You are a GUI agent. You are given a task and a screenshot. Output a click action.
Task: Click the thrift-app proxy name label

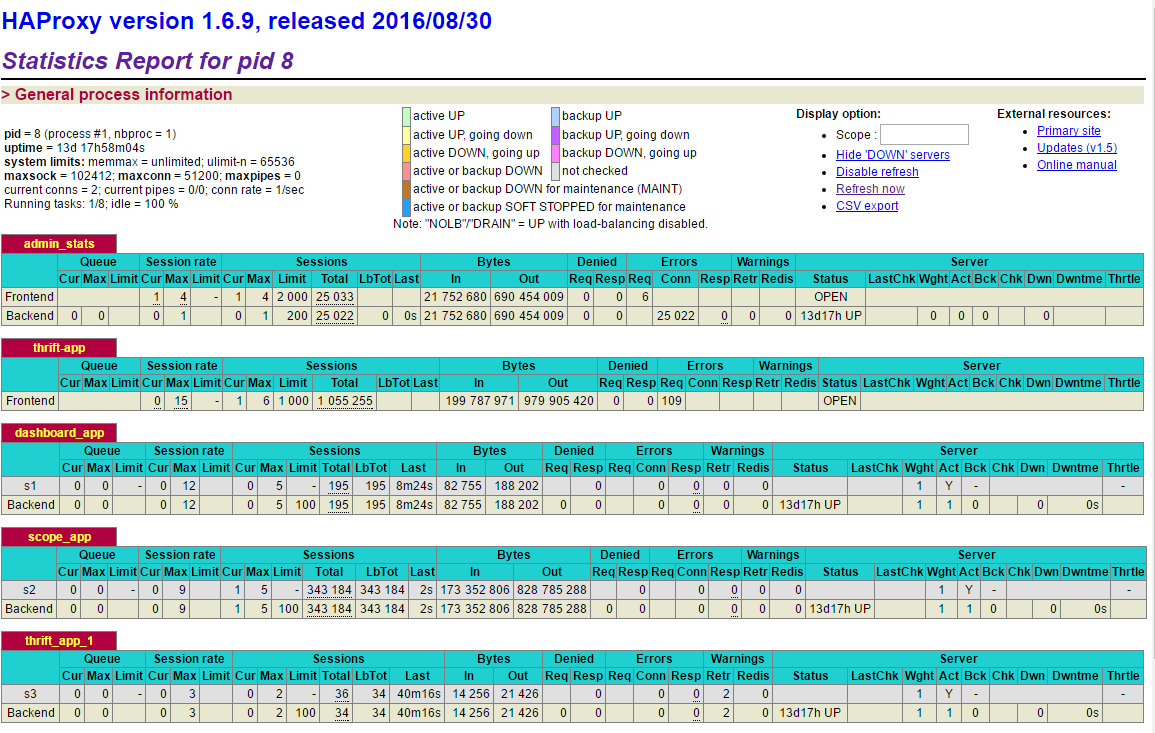[x=58, y=348]
